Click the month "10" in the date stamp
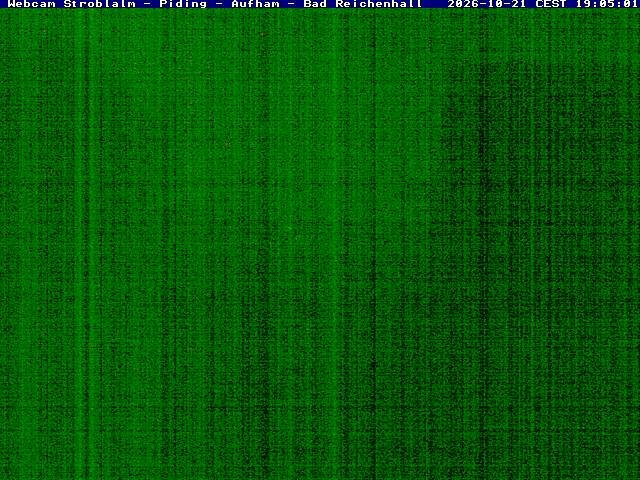This screenshot has width=640, height=480. [495, 4]
